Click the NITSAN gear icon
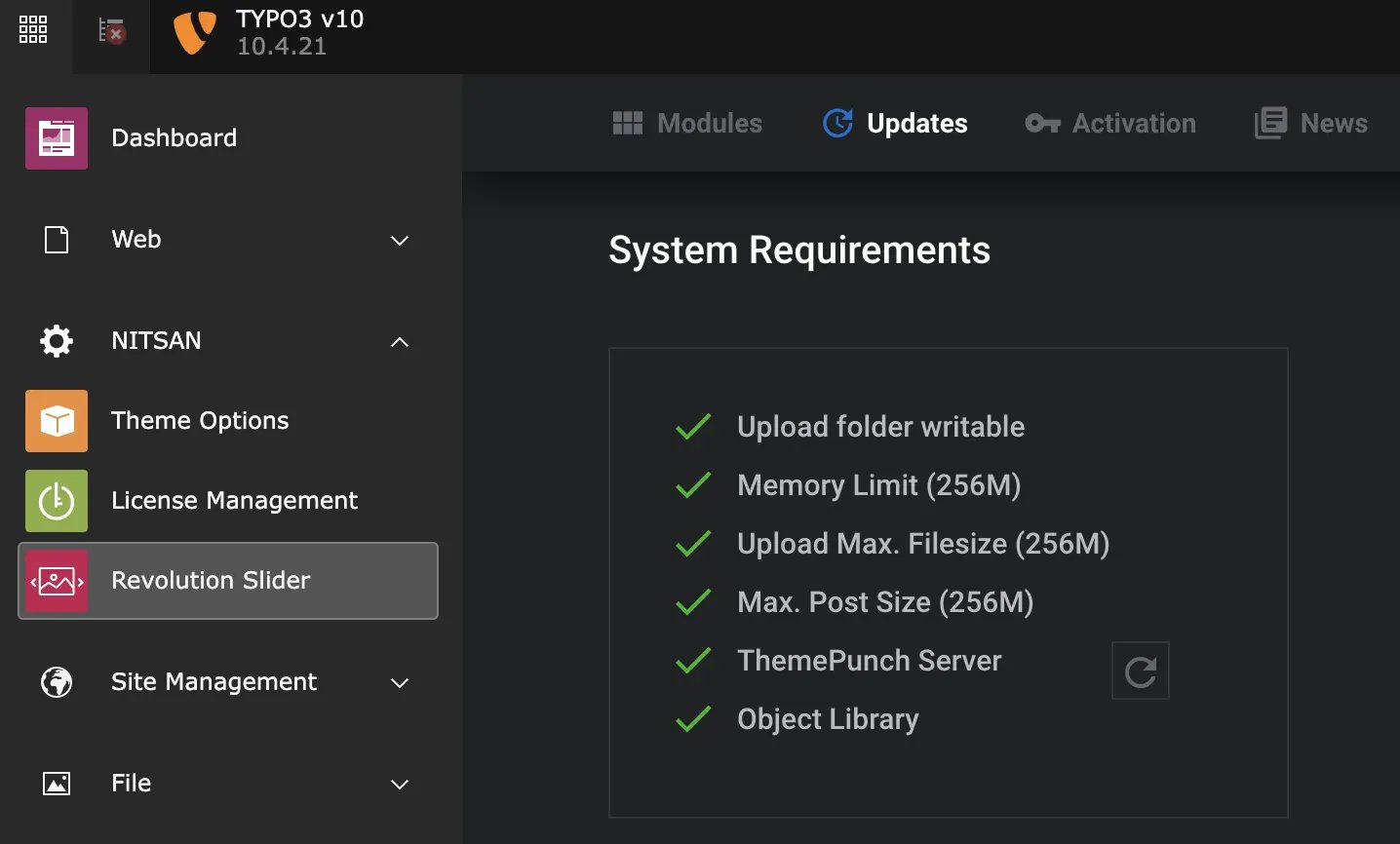The height and width of the screenshot is (844, 1400). (x=57, y=341)
